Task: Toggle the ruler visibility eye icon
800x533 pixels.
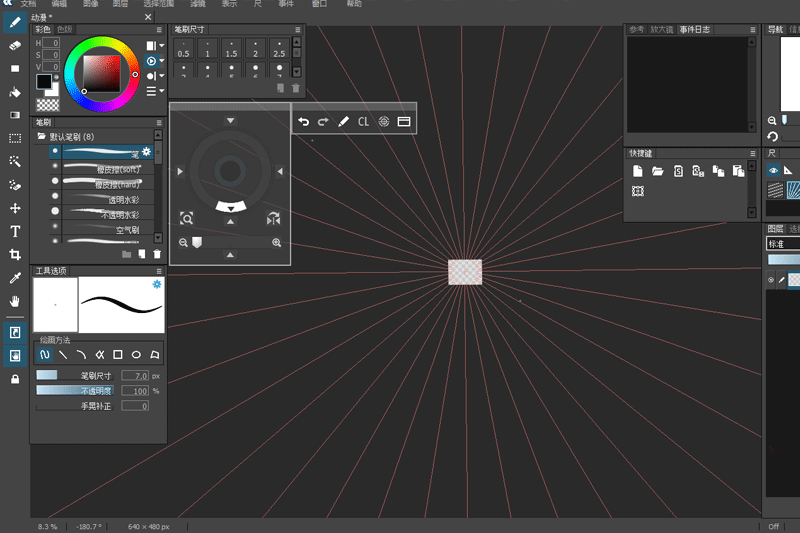Action: [x=773, y=171]
